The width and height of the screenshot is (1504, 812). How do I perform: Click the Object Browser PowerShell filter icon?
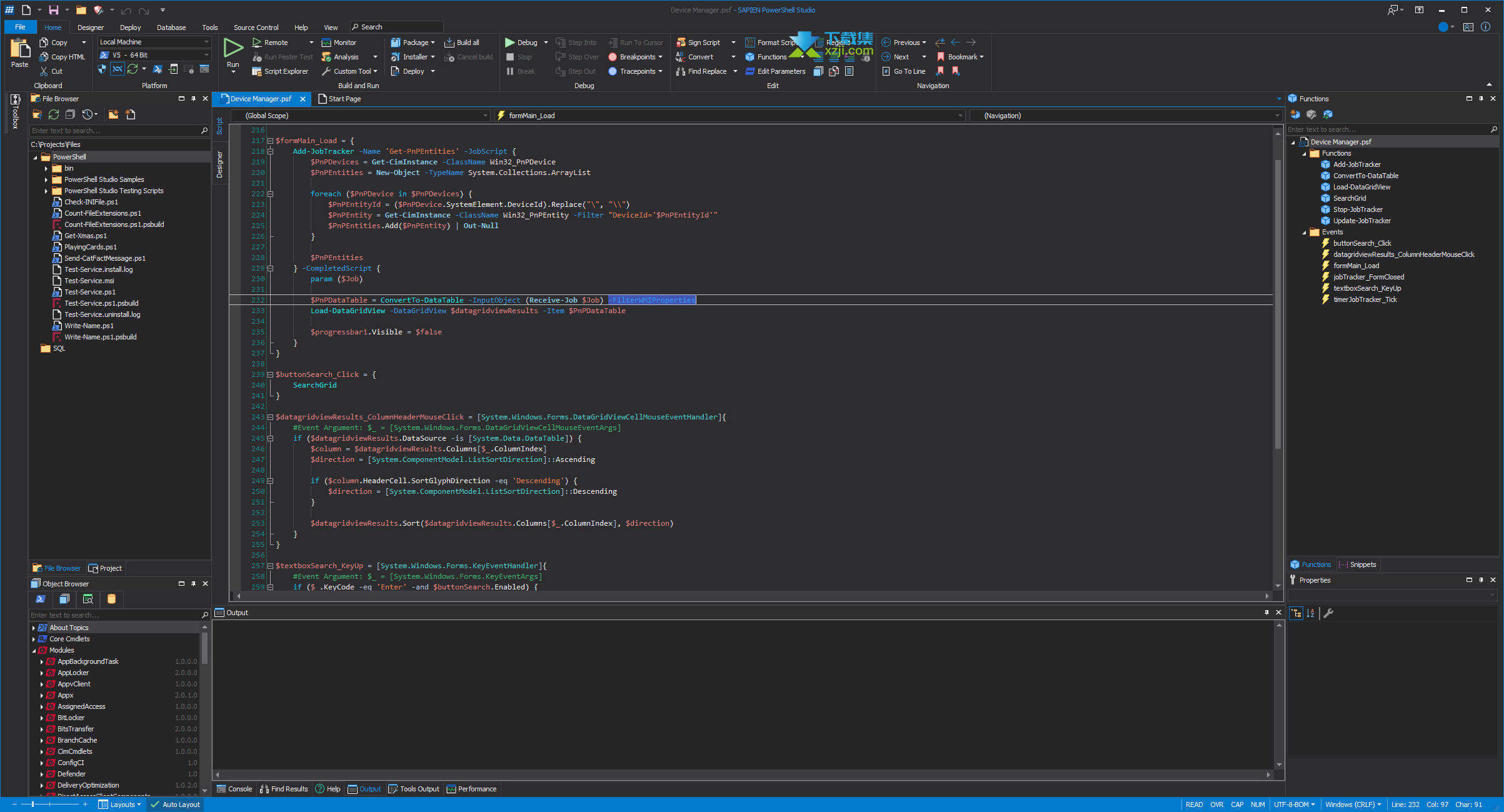(41, 599)
